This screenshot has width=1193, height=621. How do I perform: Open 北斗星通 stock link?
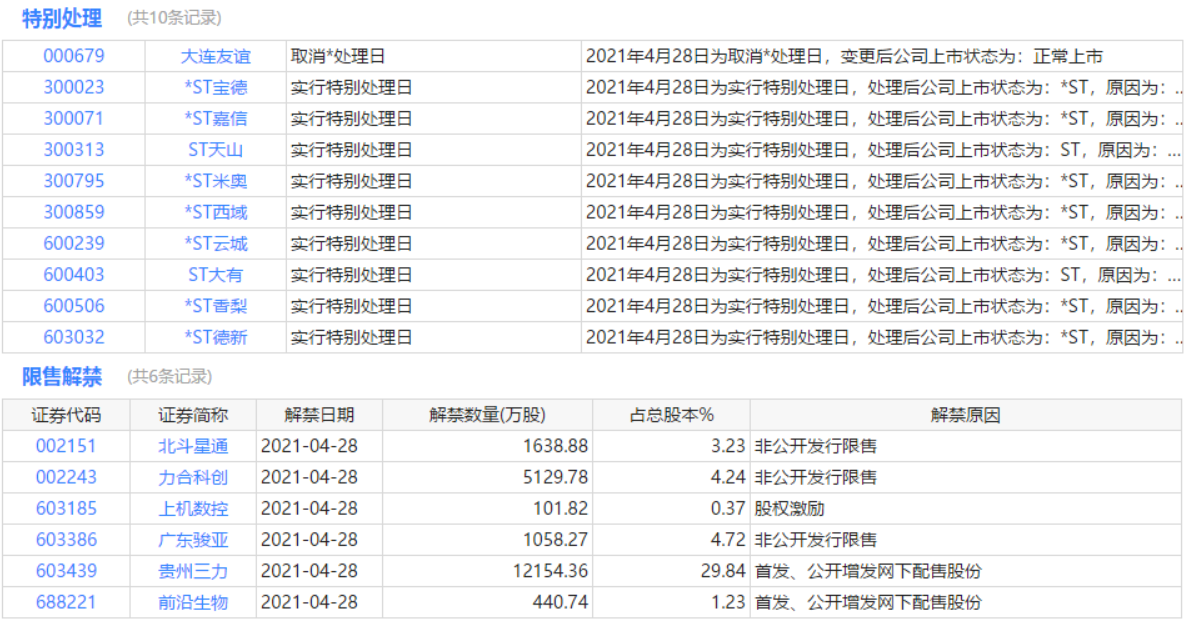[x=193, y=446]
